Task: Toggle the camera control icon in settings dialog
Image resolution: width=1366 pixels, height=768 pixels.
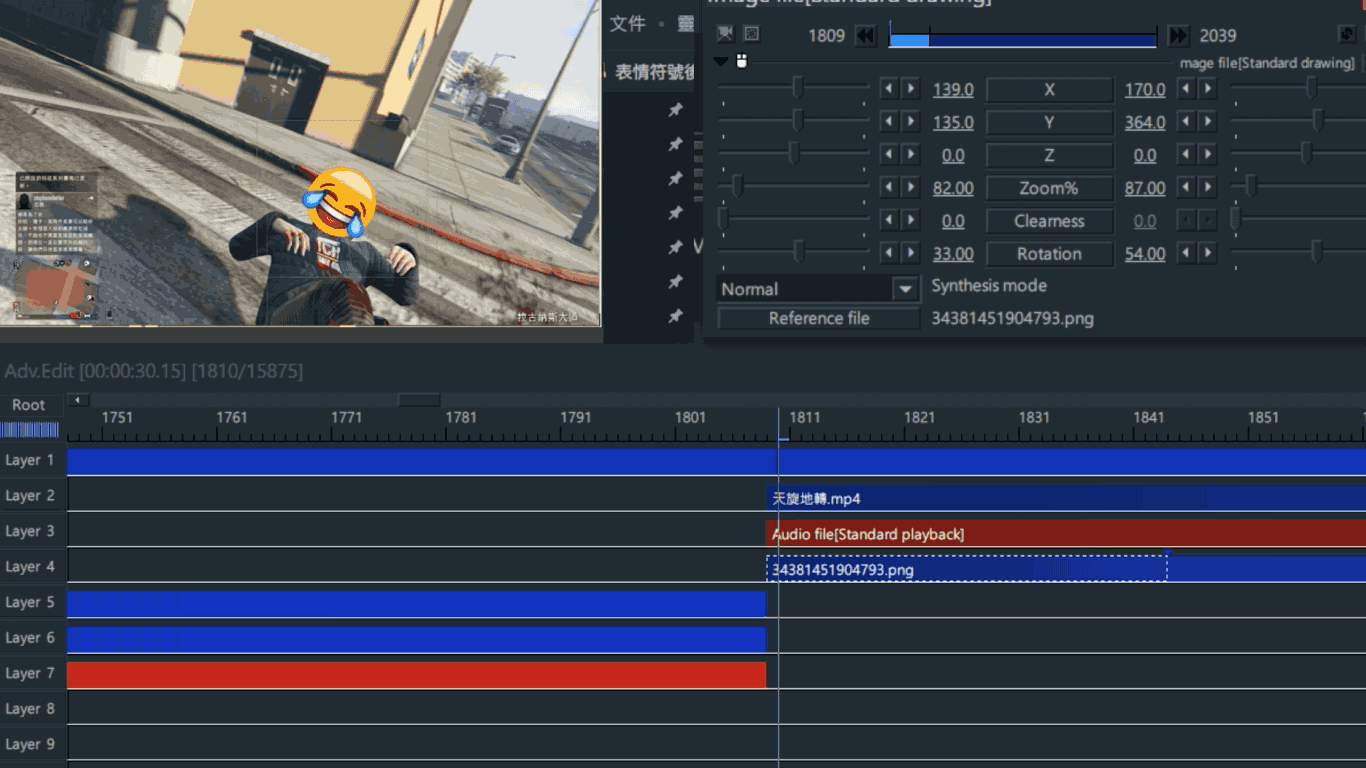Action: pos(726,34)
